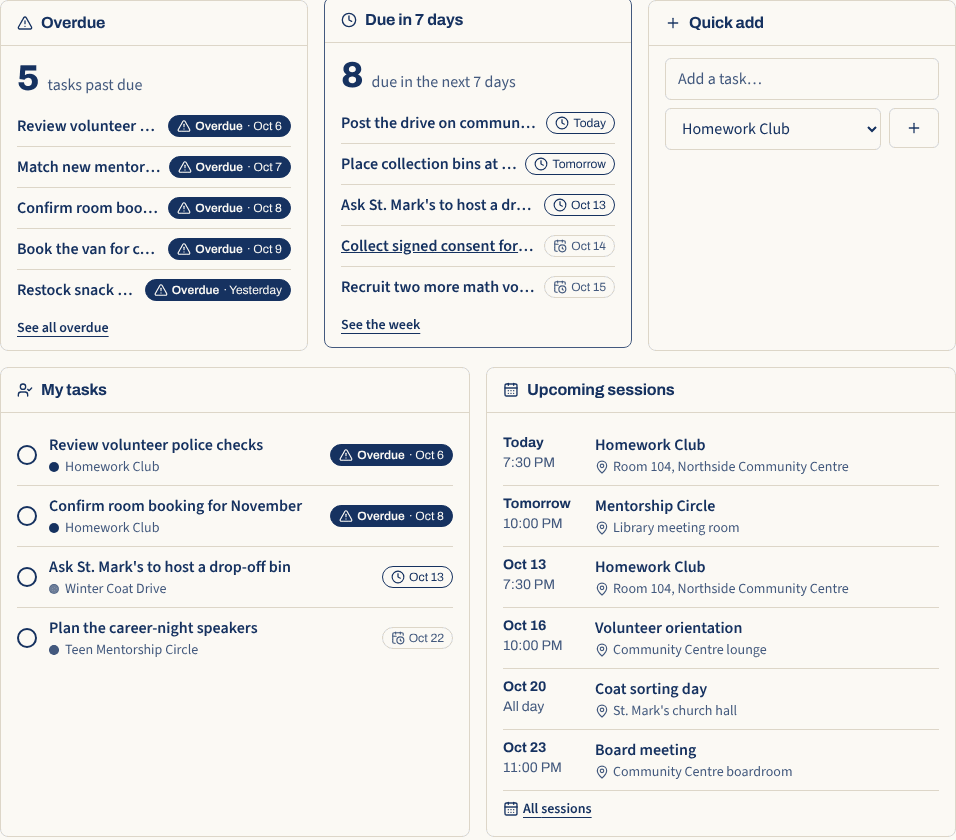Screen dimensions: 956x840
Task: Select the Board meeting session title
Action: point(645,750)
